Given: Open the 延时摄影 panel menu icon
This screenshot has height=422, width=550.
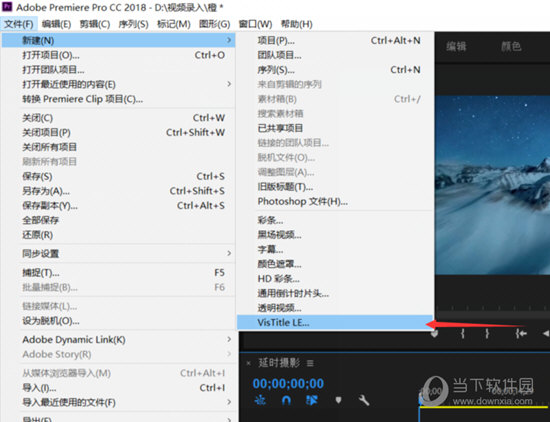Looking at the screenshot, I should click(310, 363).
